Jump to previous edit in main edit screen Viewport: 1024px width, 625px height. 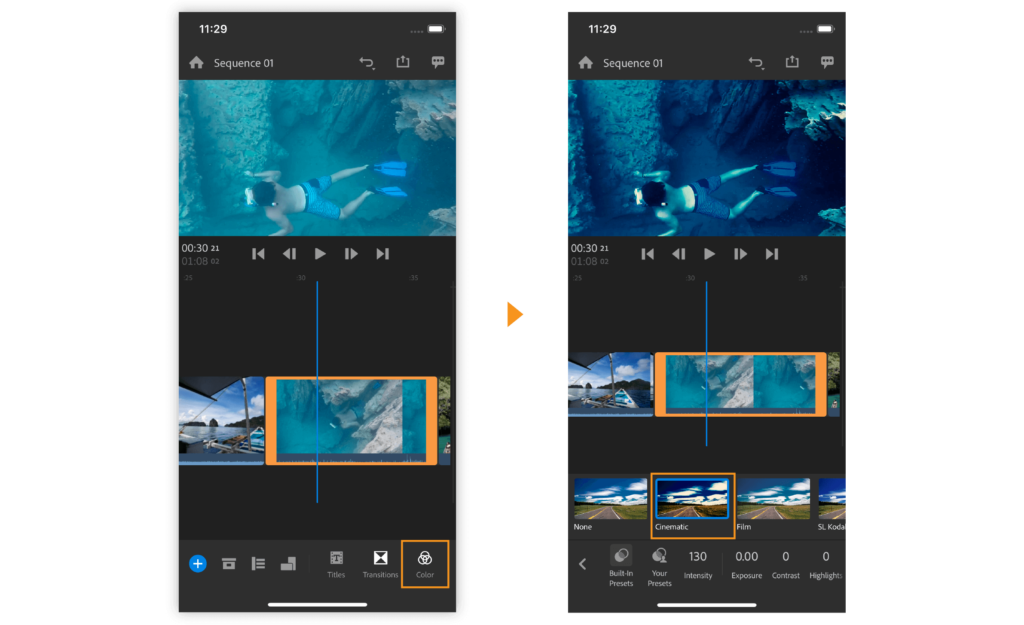click(259, 254)
